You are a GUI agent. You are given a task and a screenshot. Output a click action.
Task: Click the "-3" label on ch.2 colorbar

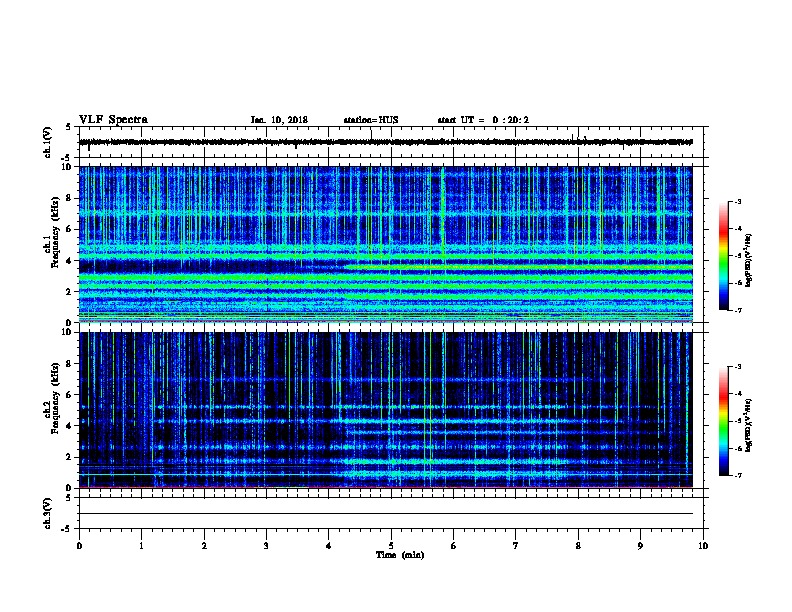[737, 367]
